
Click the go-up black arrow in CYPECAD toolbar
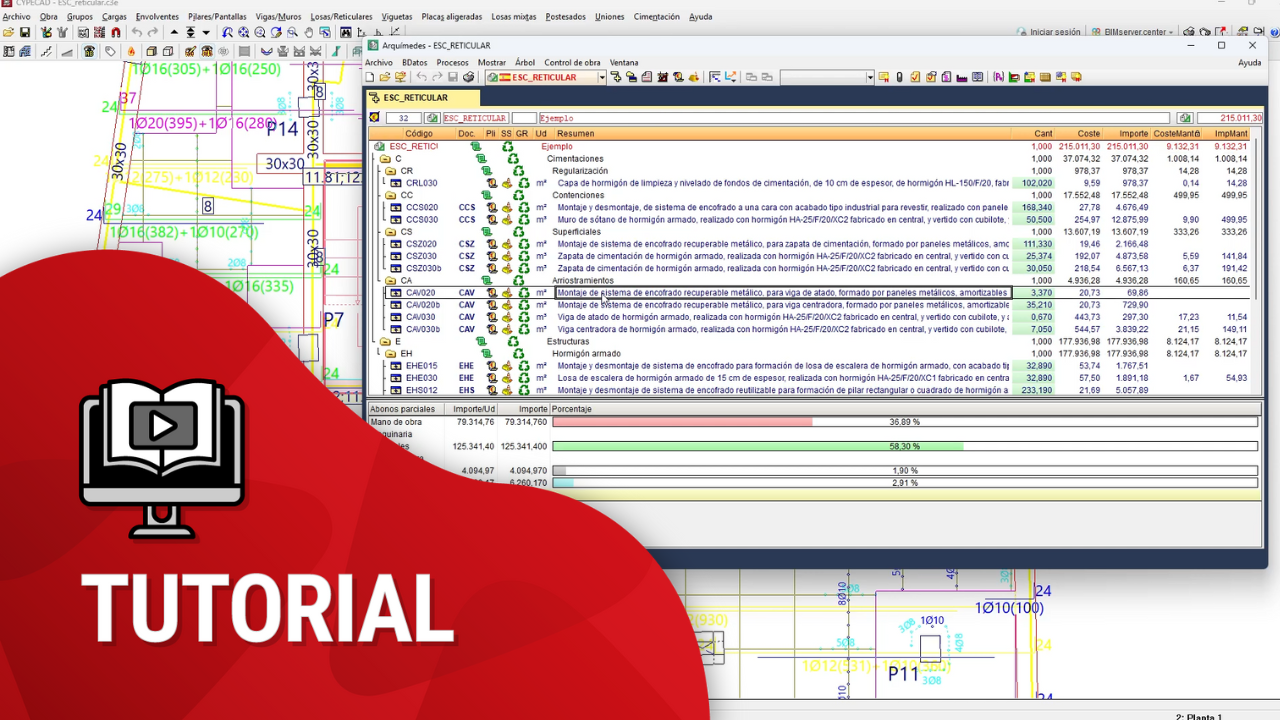coord(174,33)
